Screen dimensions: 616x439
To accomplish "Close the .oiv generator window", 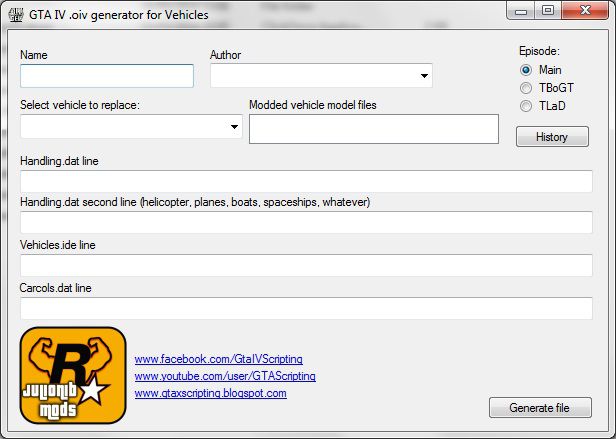I will pos(585,11).
